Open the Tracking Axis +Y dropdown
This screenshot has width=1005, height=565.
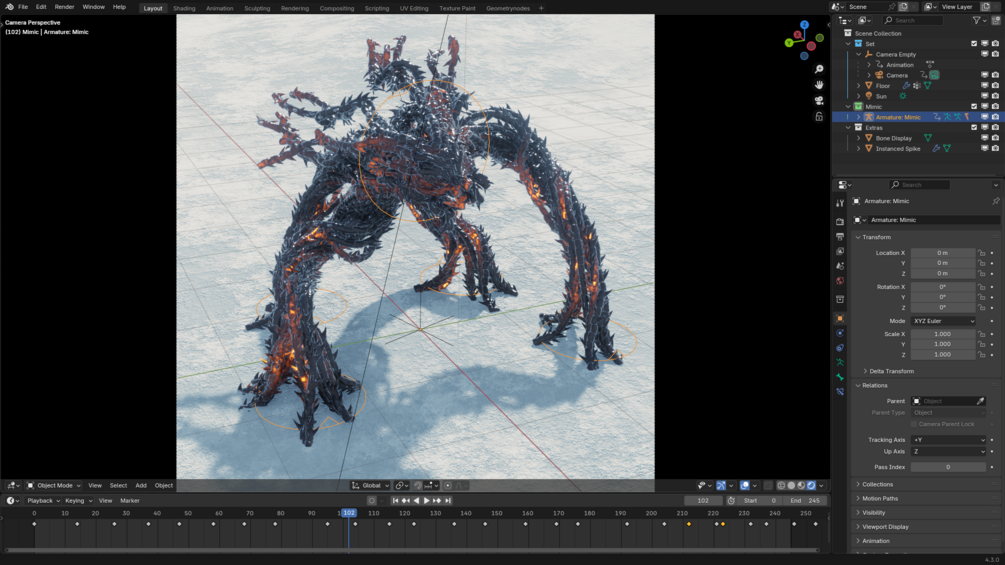pos(949,440)
